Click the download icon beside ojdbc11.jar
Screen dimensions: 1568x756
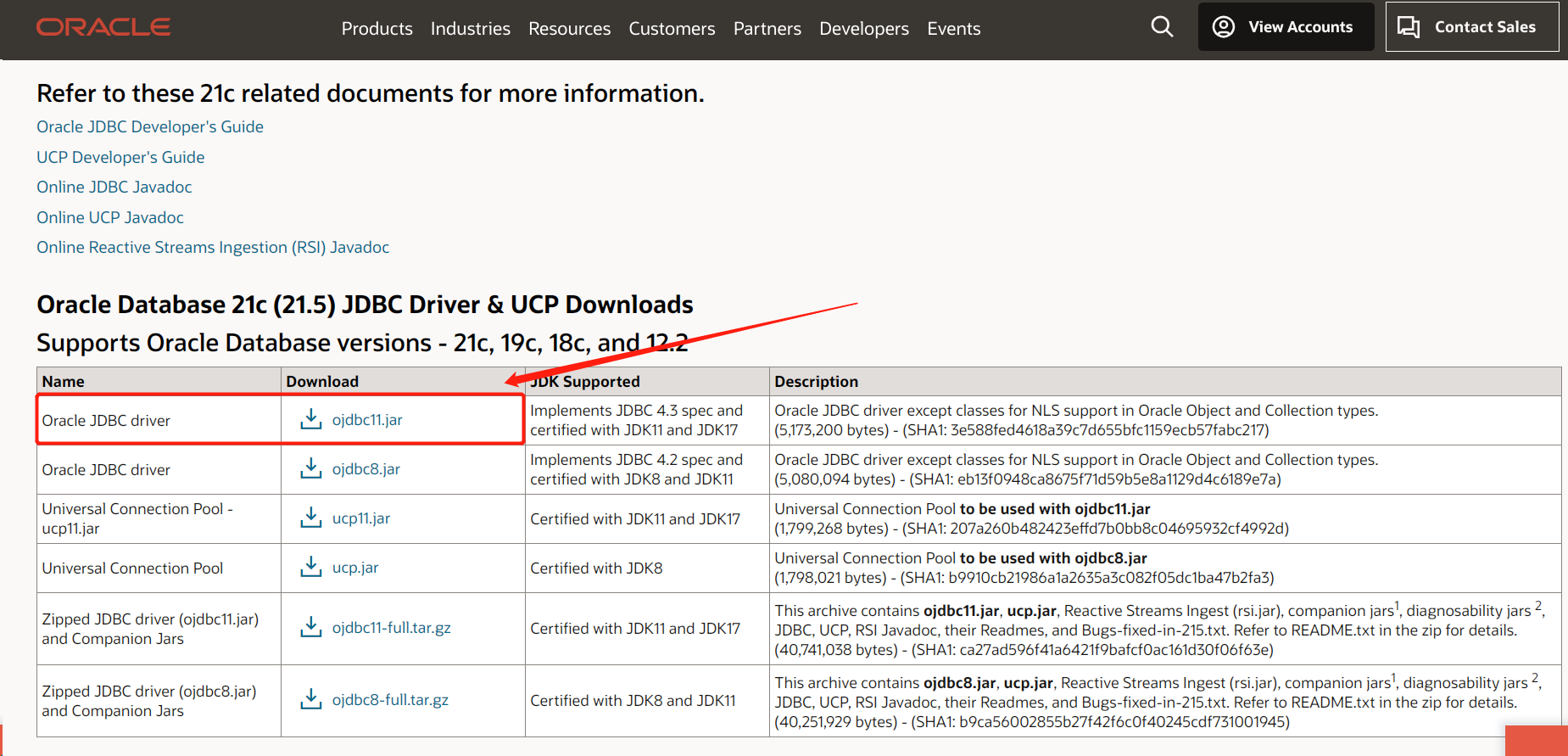311,419
